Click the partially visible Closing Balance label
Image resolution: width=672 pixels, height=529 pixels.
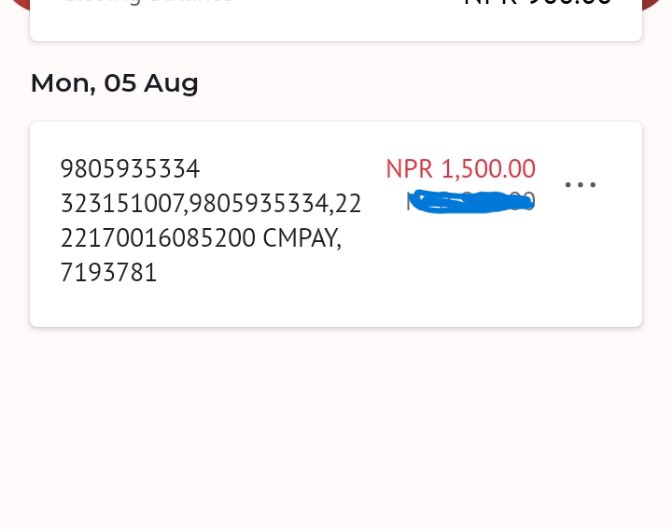pyautogui.click(x=148, y=2)
